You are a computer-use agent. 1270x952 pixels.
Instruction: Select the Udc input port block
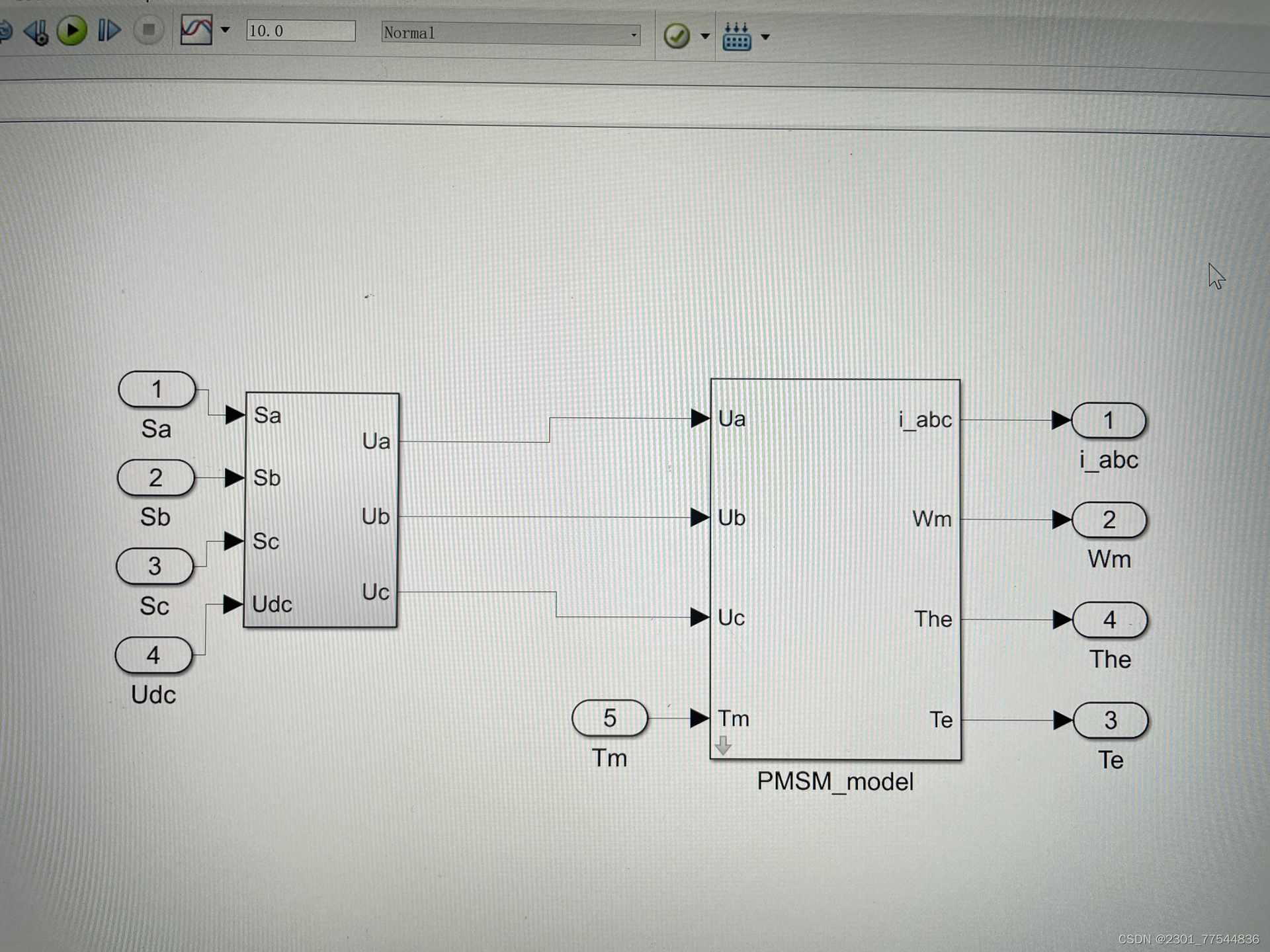pos(153,655)
